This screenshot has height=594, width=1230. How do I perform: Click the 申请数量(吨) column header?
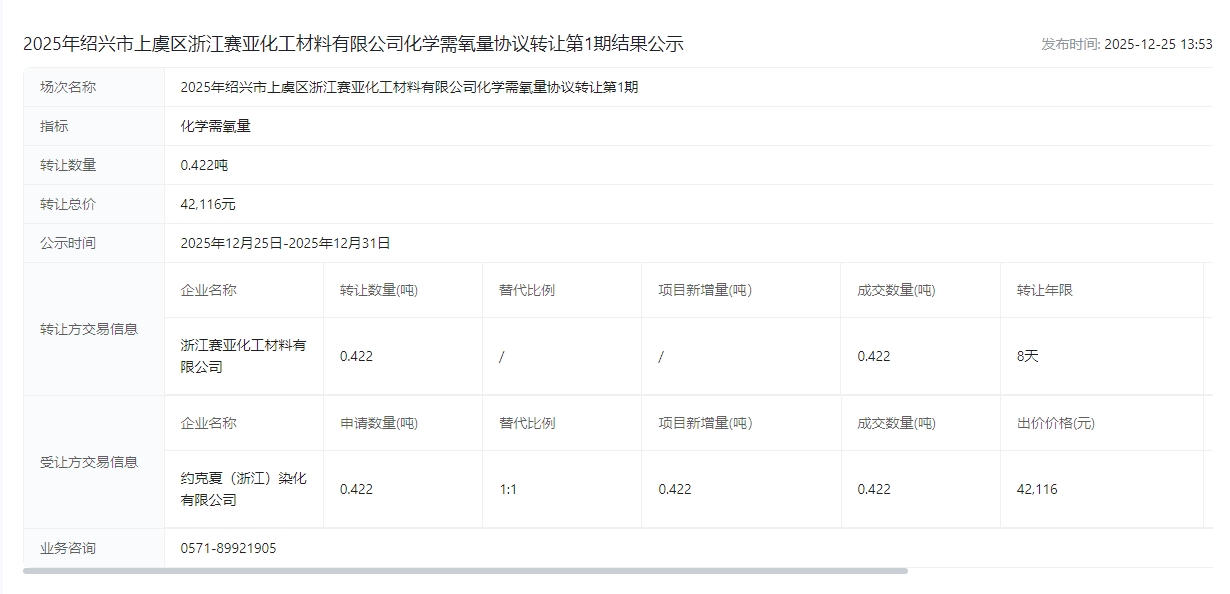click(379, 423)
